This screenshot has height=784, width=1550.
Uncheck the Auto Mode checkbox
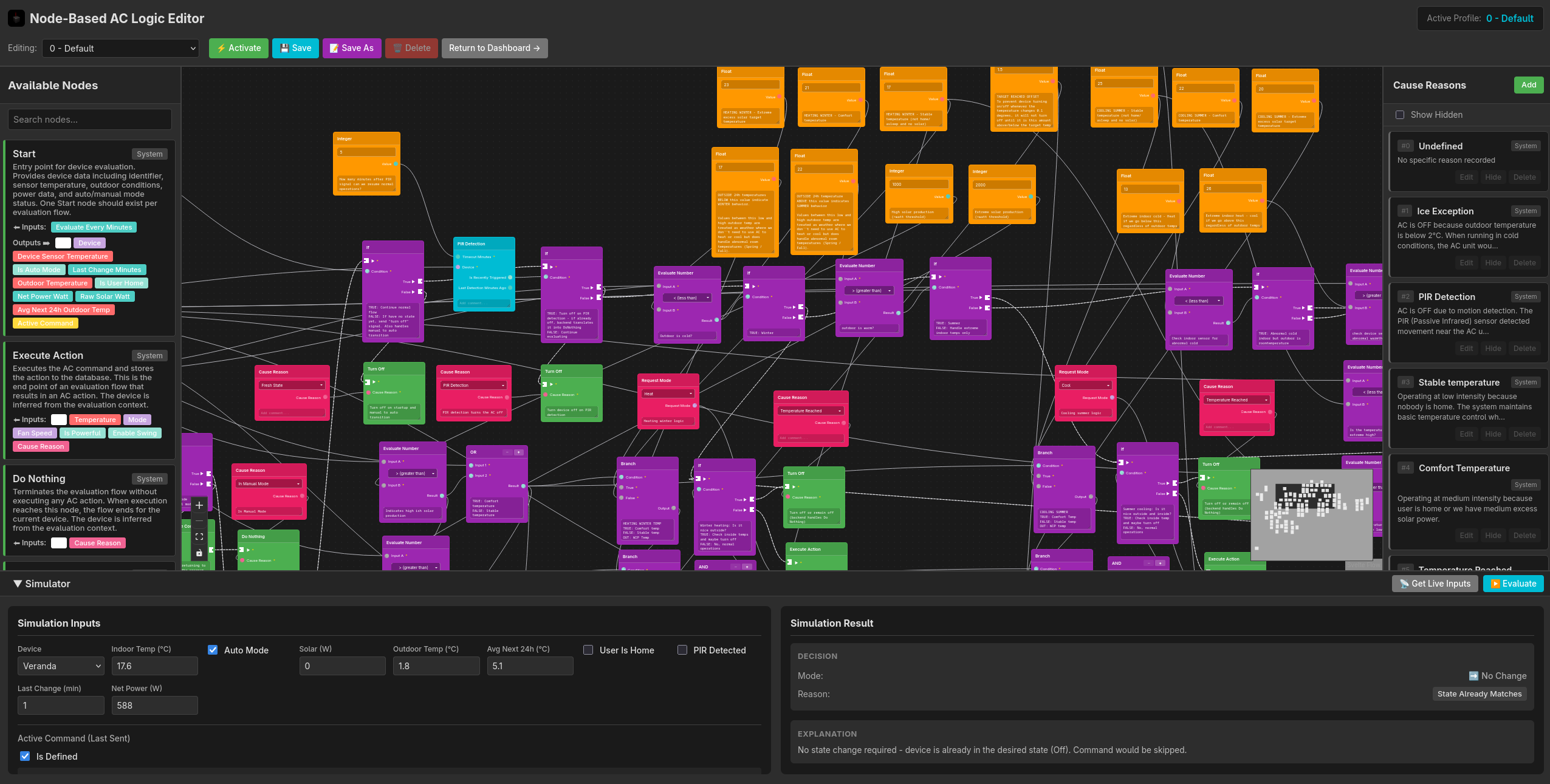213,650
